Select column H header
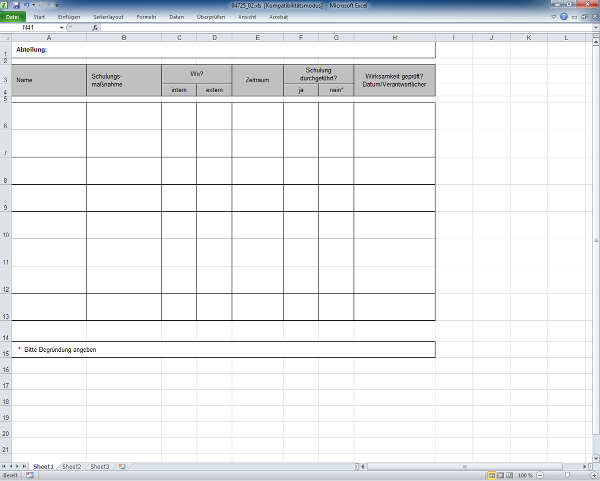 pos(394,38)
